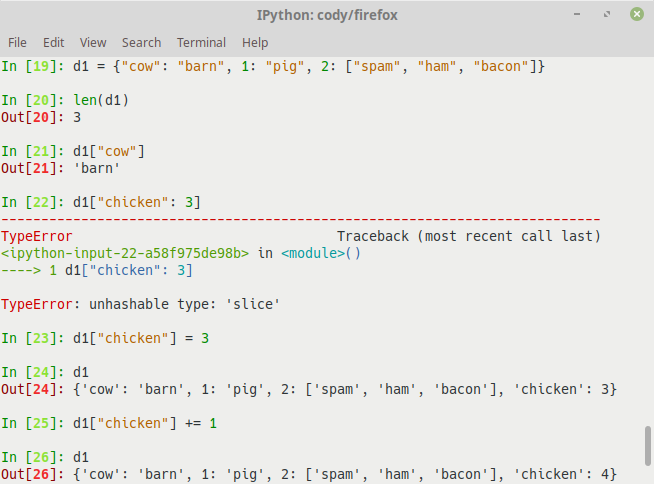Open the View menu
This screenshot has width=654, height=484.
click(x=93, y=43)
